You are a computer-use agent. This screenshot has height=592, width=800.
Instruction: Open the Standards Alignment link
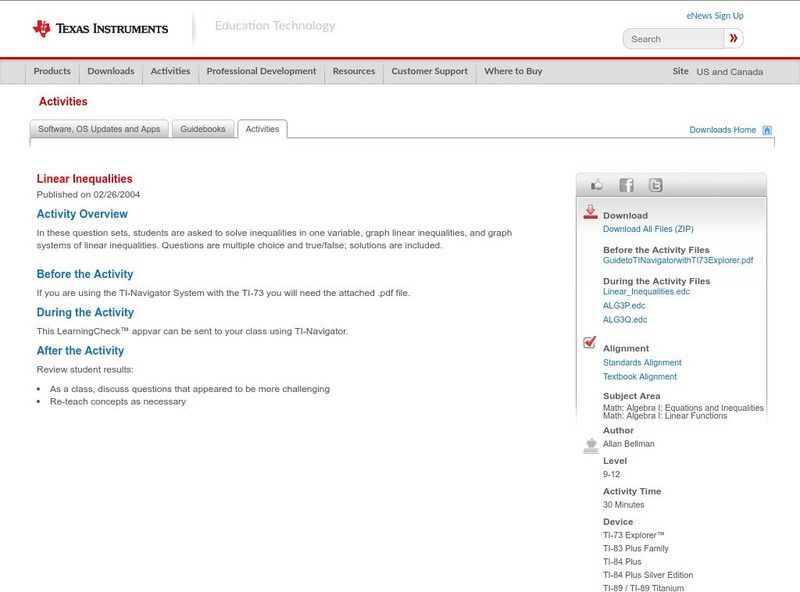(x=642, y=363)
